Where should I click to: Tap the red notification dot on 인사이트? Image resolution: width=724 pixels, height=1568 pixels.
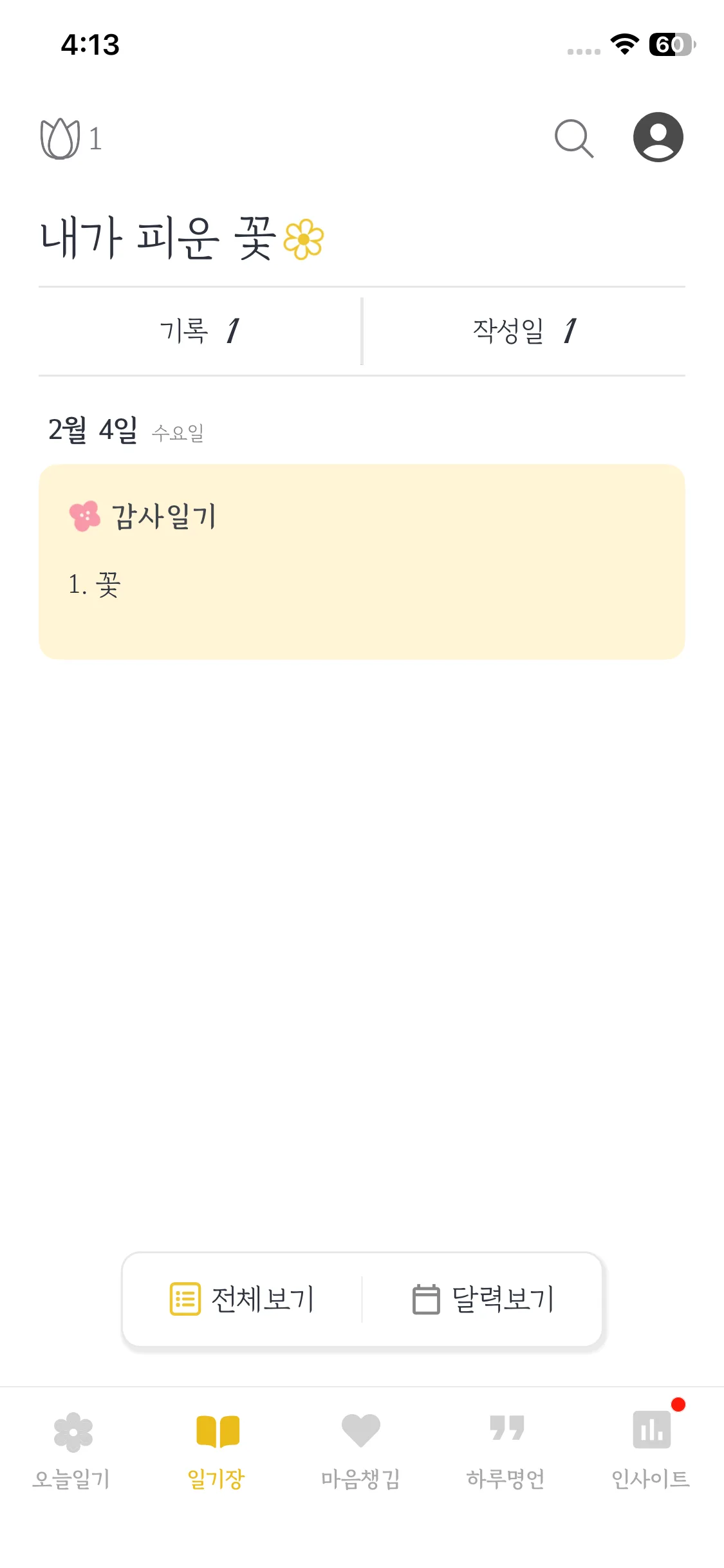[x=678, y=1405]
